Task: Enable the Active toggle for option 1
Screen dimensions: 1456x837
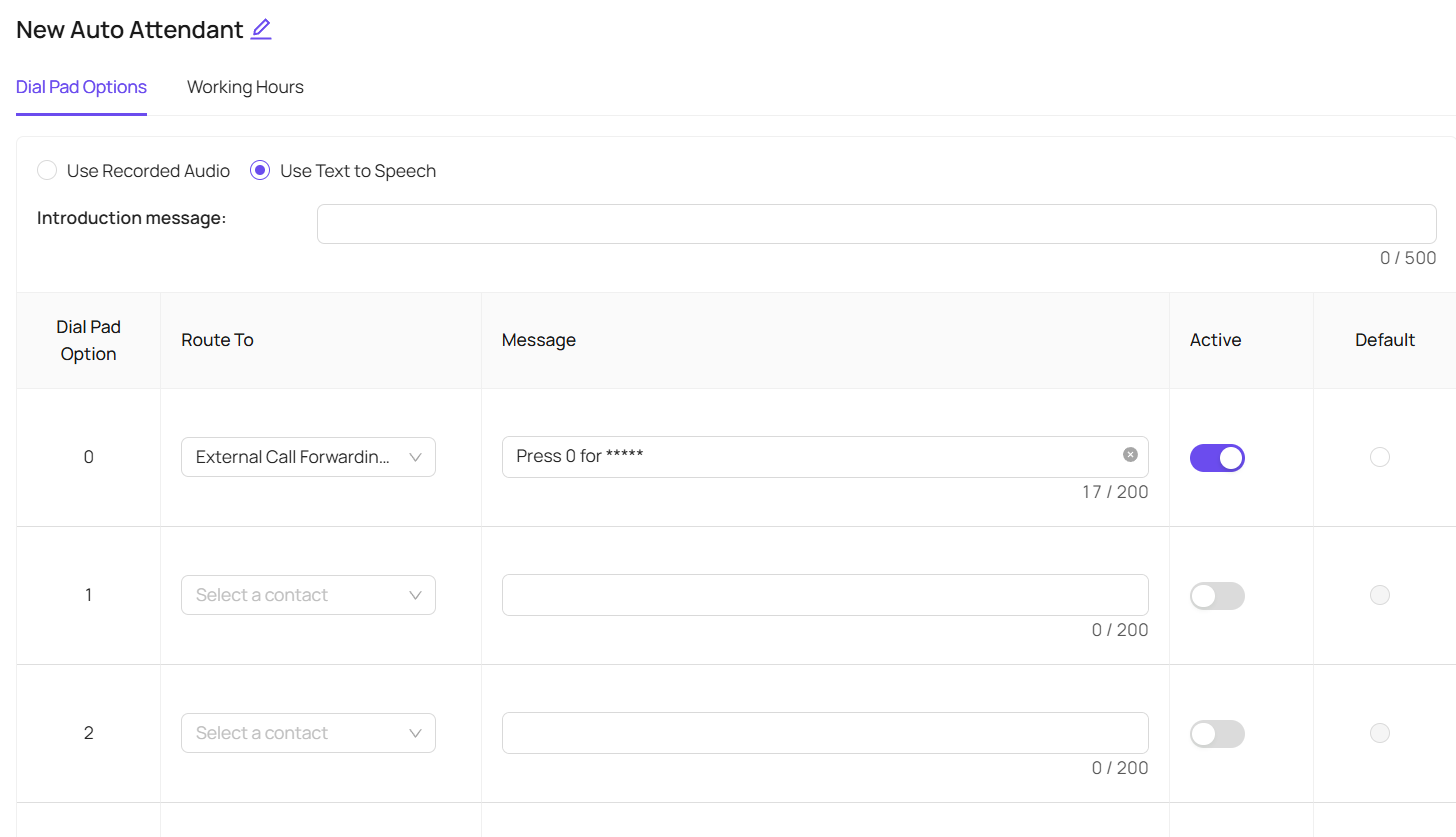Action: [x=1217, y=596]
